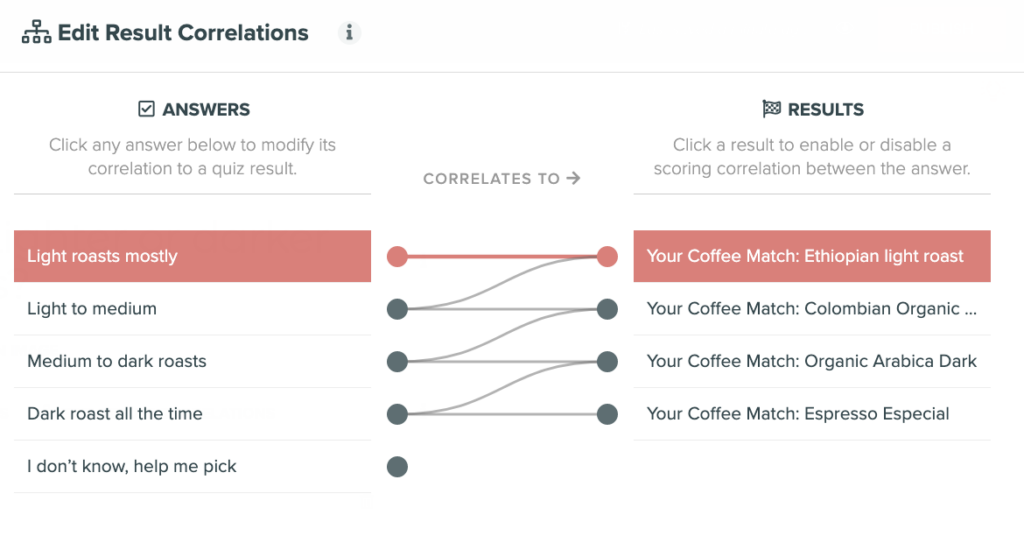Select the Dark roast all the time answer

tap(193, 414)
